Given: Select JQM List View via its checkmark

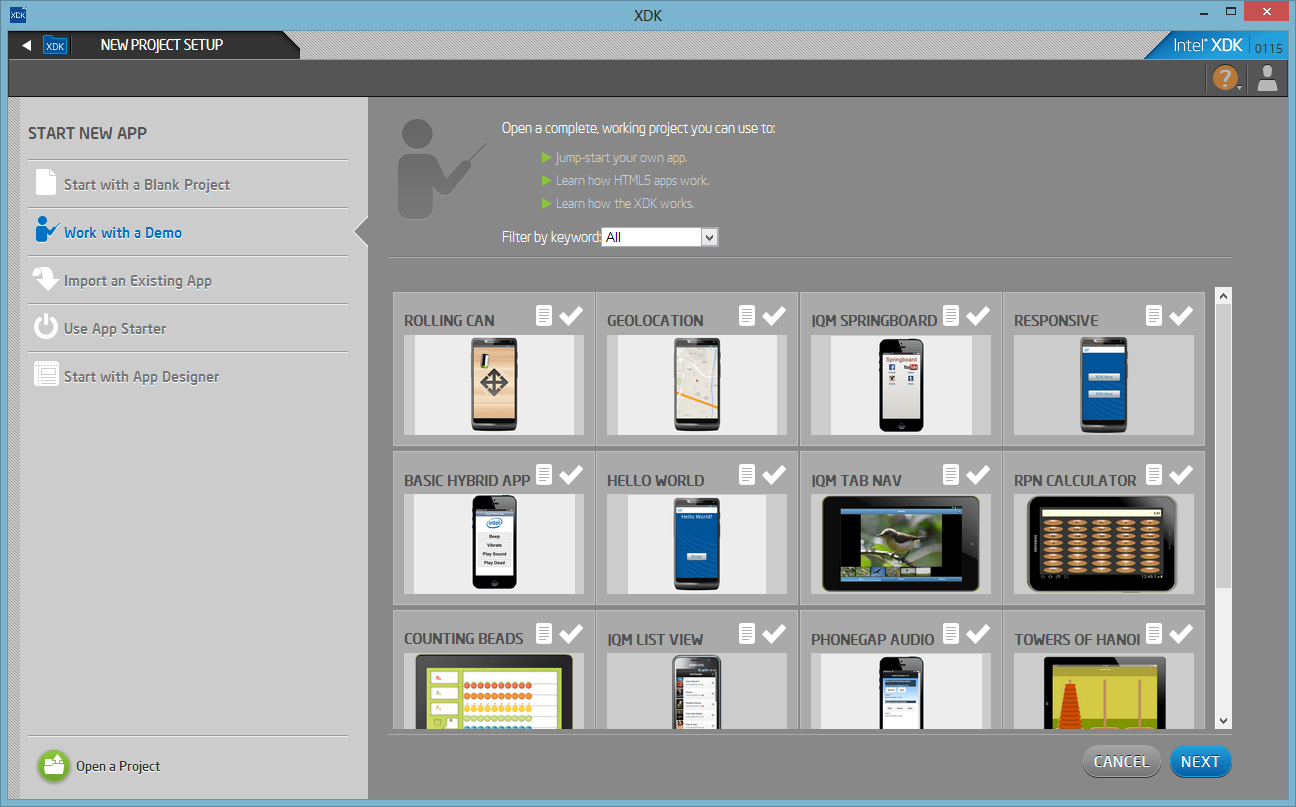Looking at the screenshot, I should pos(774,633).
